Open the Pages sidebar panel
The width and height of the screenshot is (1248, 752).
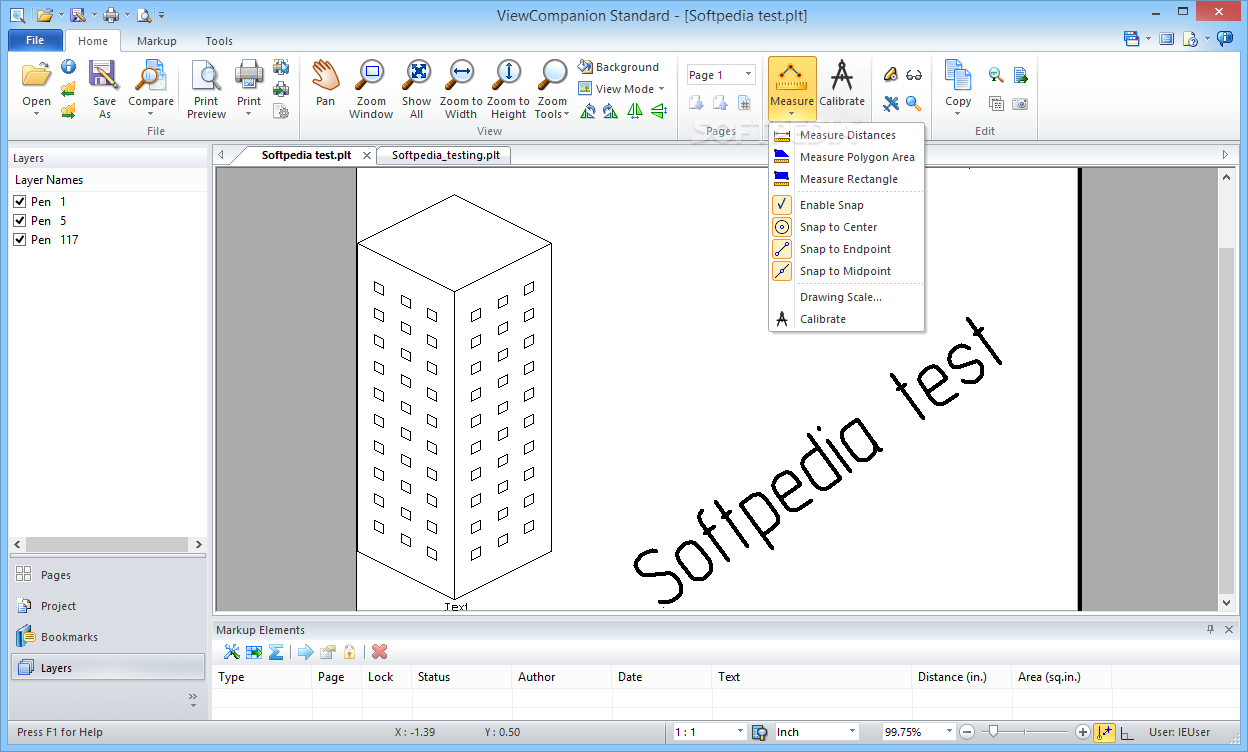pyautogui.click(x=108, y=575)
